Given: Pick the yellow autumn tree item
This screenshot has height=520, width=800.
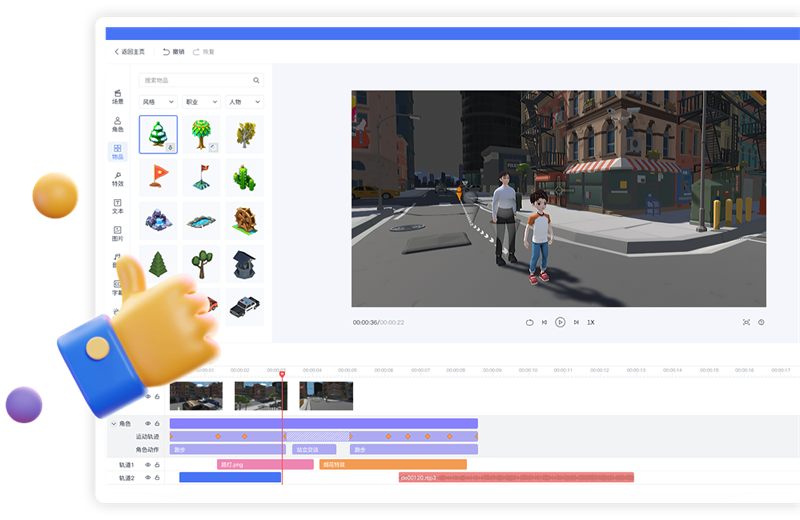Looking at the screenshot, I should coord(245,134).
